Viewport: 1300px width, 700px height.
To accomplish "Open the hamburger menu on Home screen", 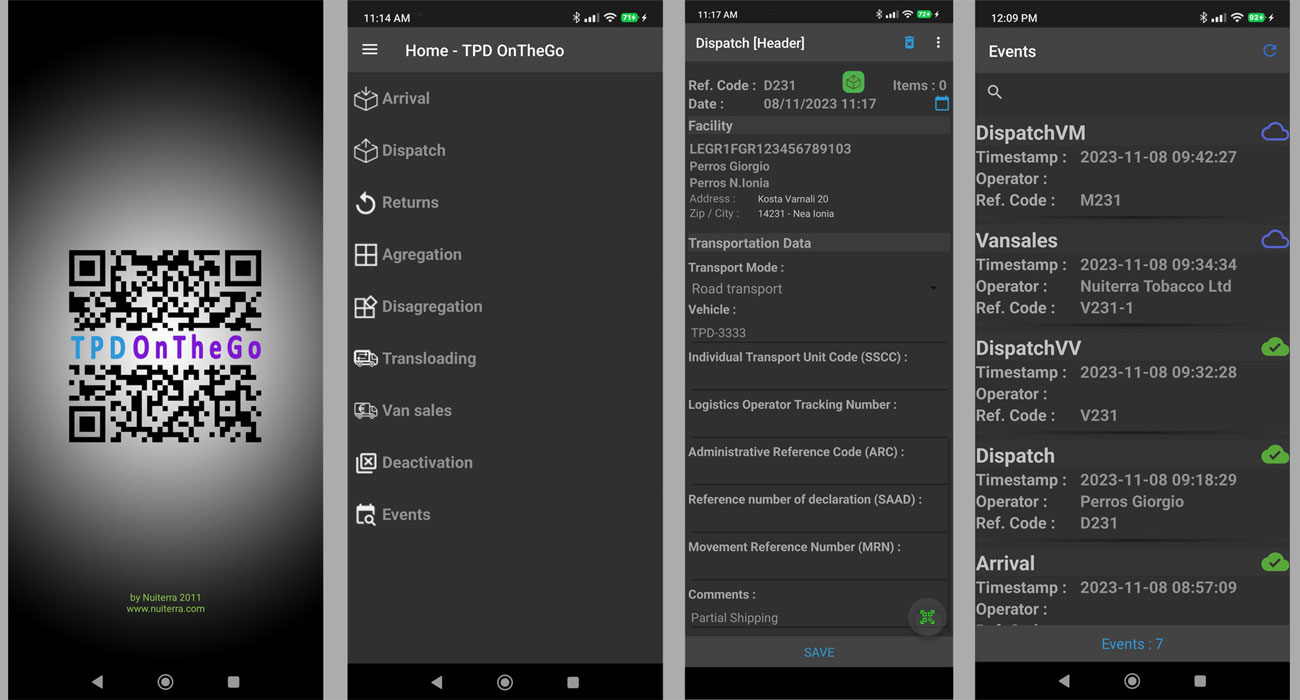I will coord(370,49).
